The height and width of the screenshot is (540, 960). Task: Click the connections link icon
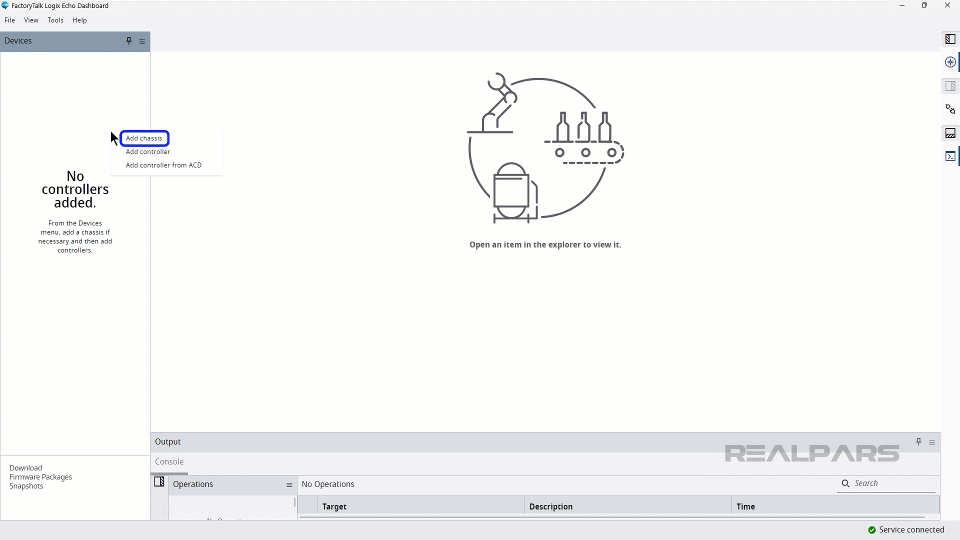(x=950, y=109)
